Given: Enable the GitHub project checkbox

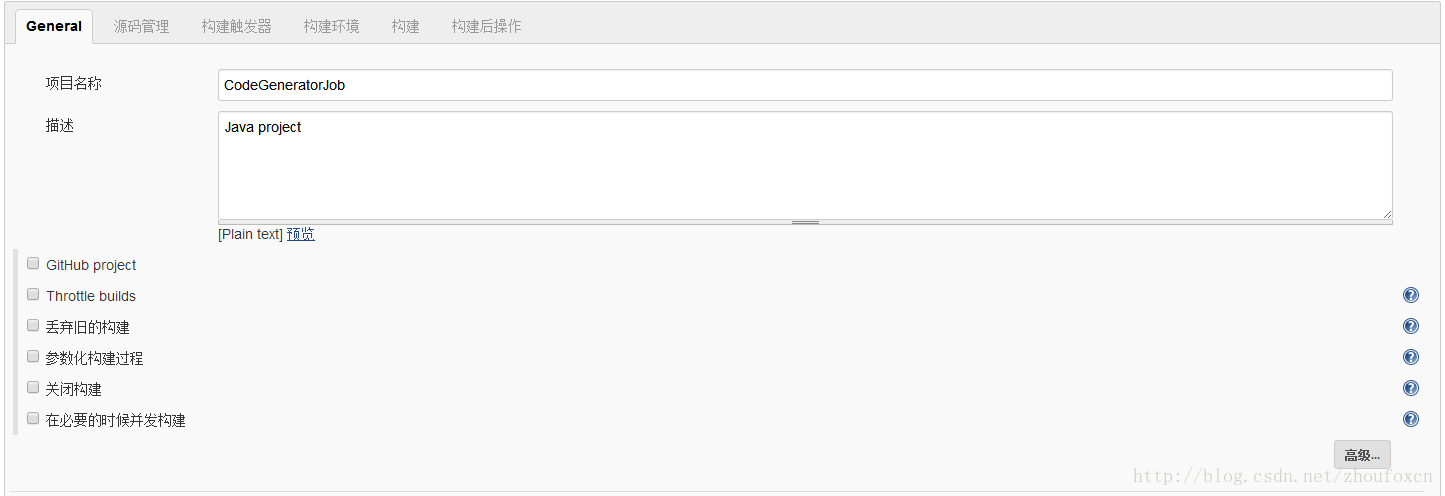Looking at the screenshot, I should pos(33,264).
